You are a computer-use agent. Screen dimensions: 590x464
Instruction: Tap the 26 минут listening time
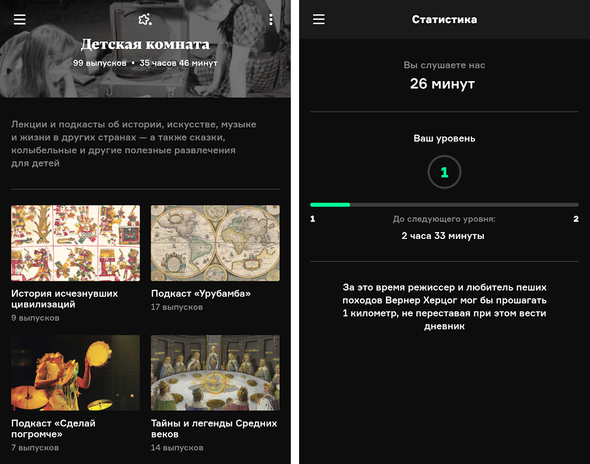point(442,84)
